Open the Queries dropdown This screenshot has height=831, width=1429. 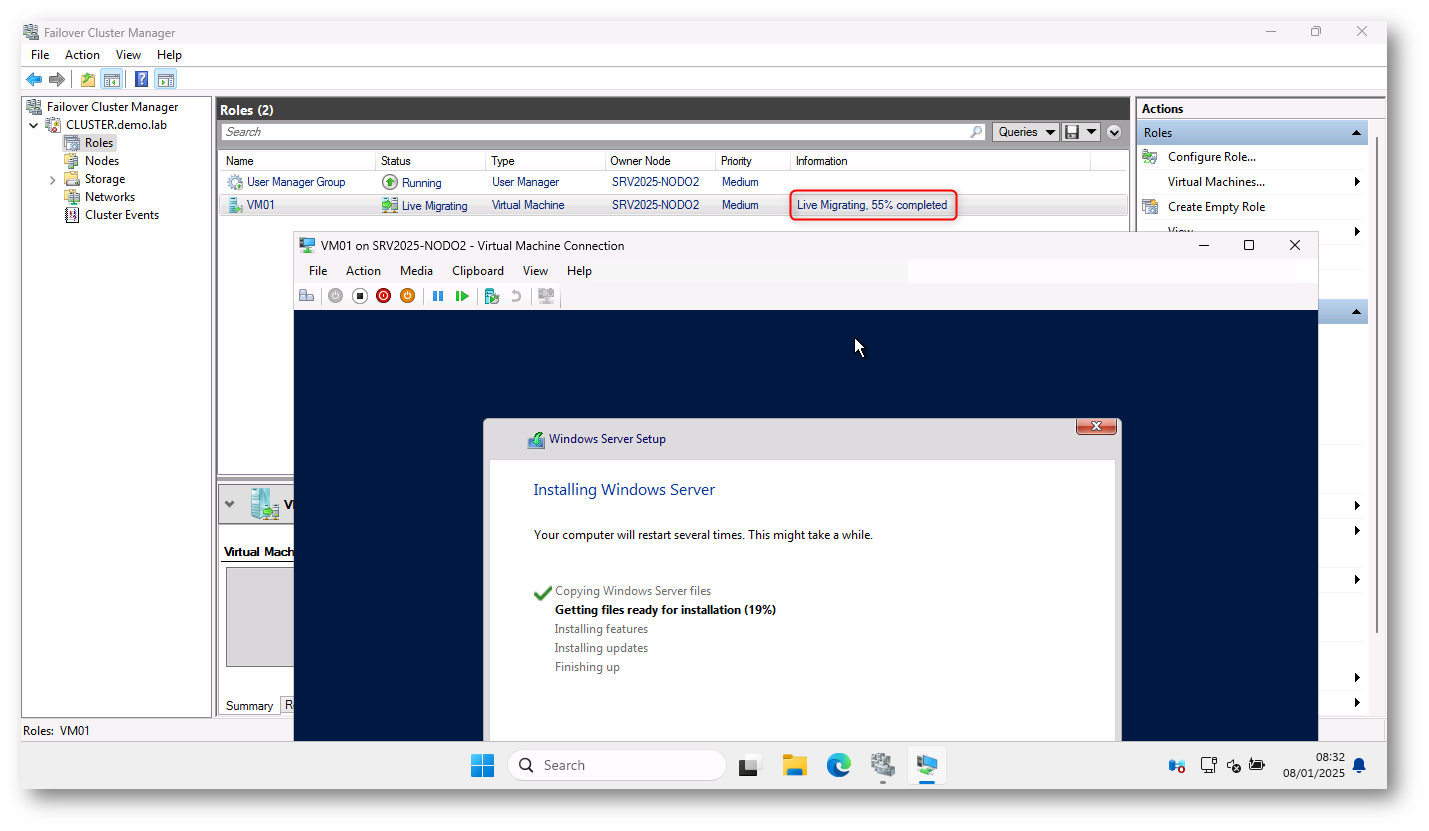[x=1026, y=132]
